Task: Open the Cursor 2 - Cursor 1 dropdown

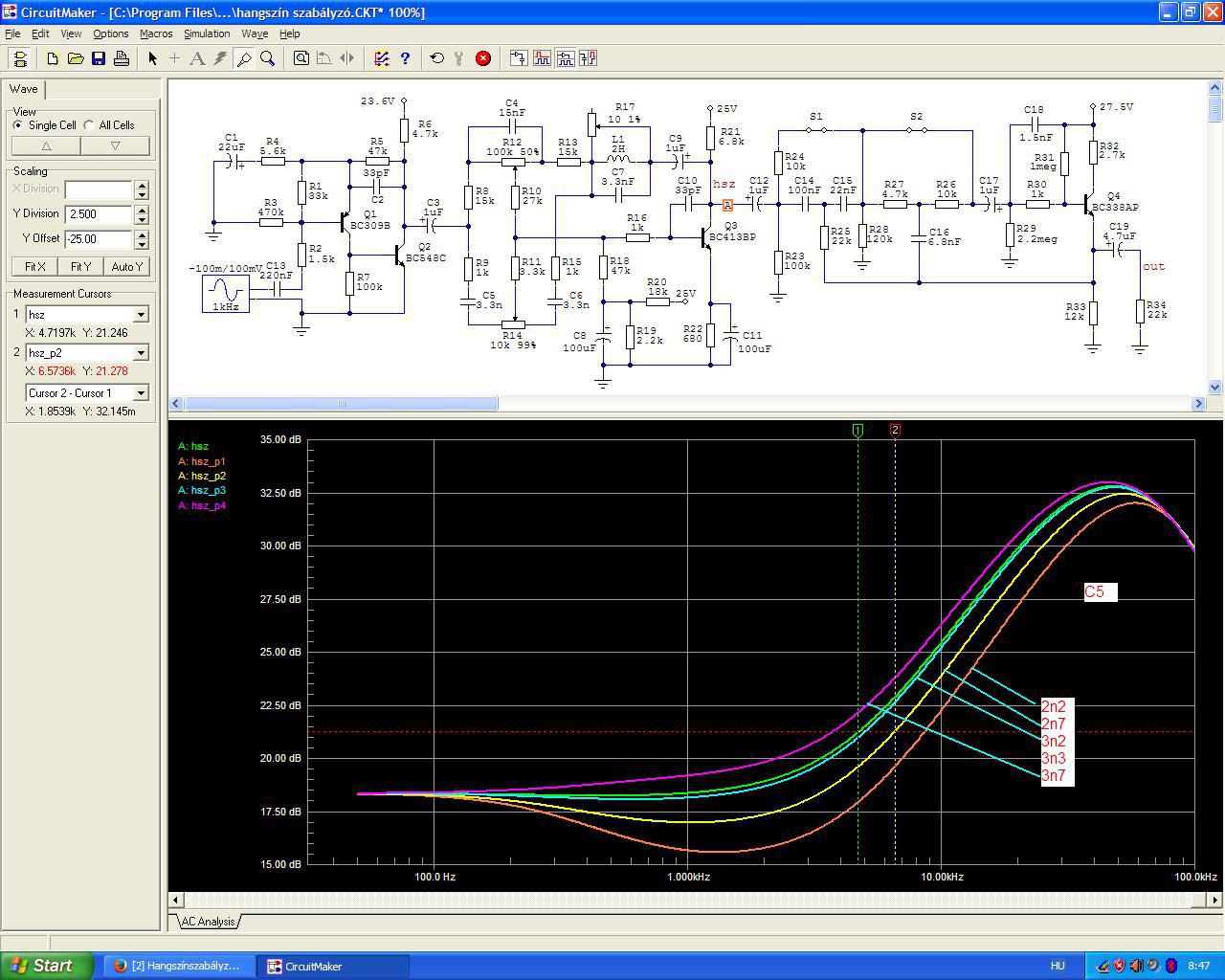Action: coord(141,393)
